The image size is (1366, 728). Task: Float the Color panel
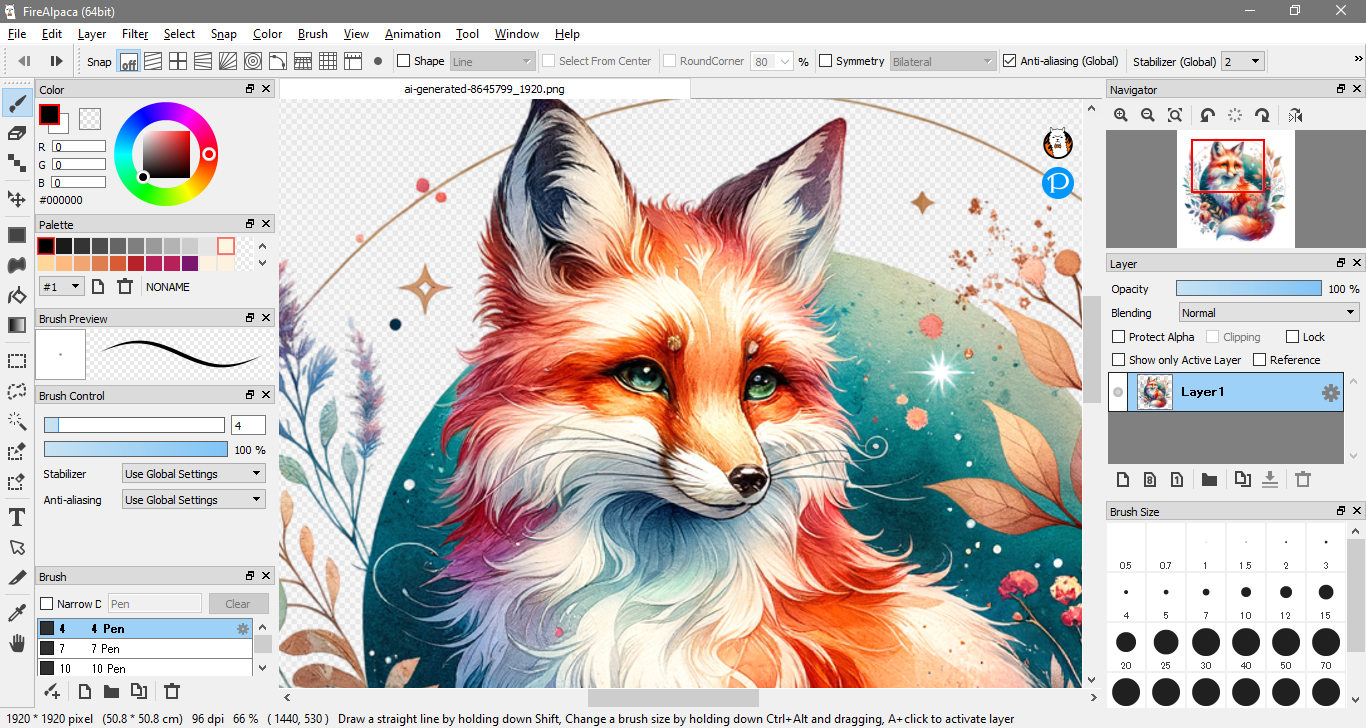(x=250, y=89)
